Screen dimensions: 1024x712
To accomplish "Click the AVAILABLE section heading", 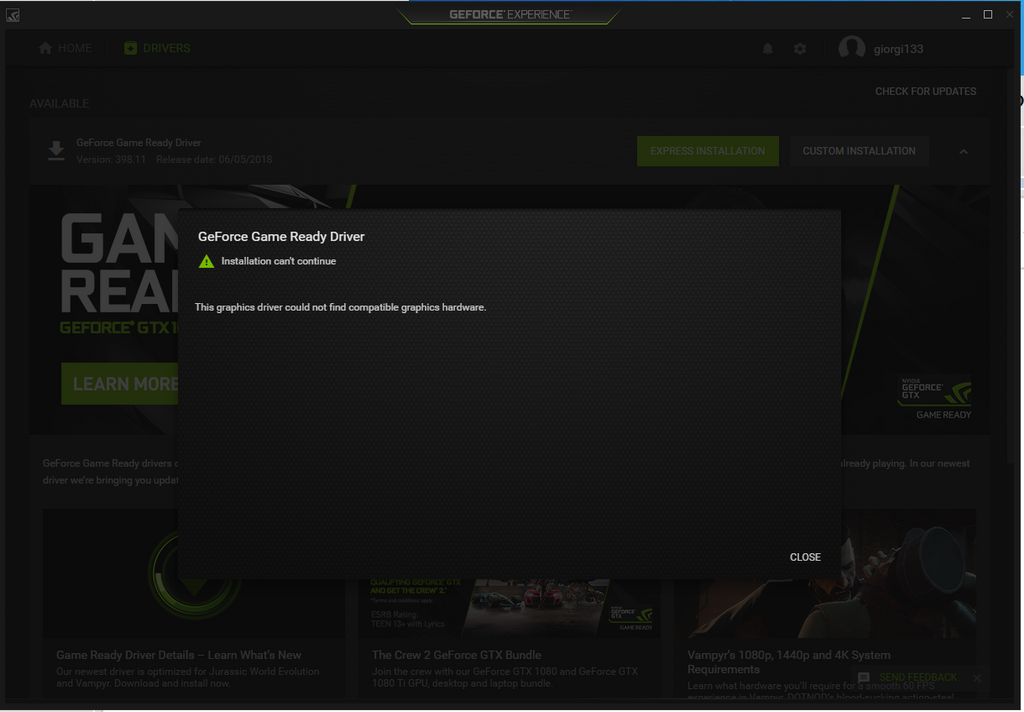I will (x=59, y=103).
